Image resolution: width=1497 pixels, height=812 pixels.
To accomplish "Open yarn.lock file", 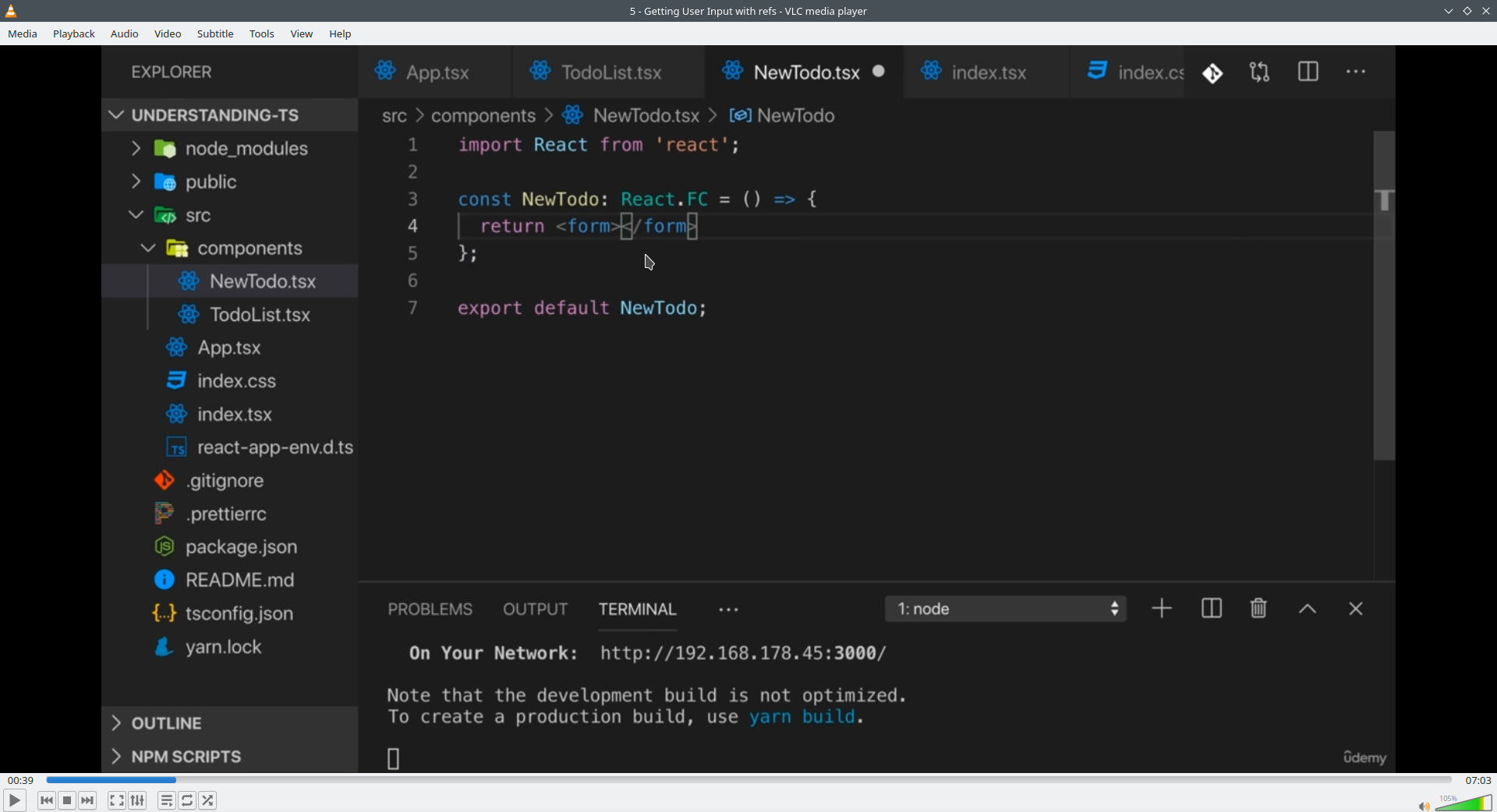I will pyautogui.click(x=230, y=647).
